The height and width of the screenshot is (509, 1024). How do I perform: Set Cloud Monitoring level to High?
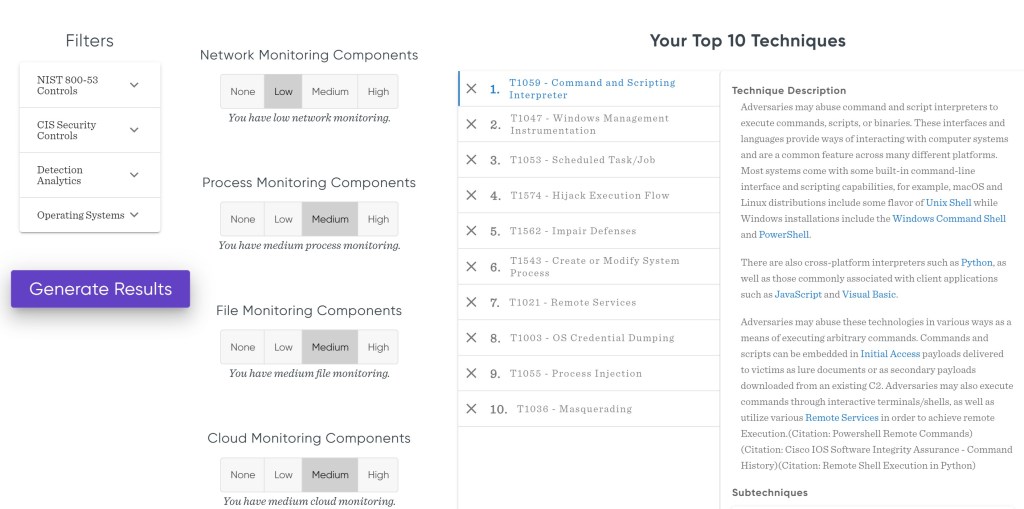[x=378, y=475]
